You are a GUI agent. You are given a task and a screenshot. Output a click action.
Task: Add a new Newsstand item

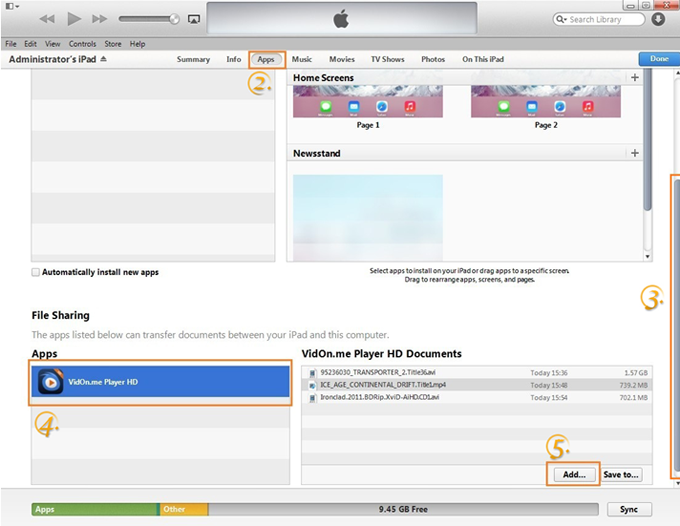pyautogui.click(x=634, y=153)
